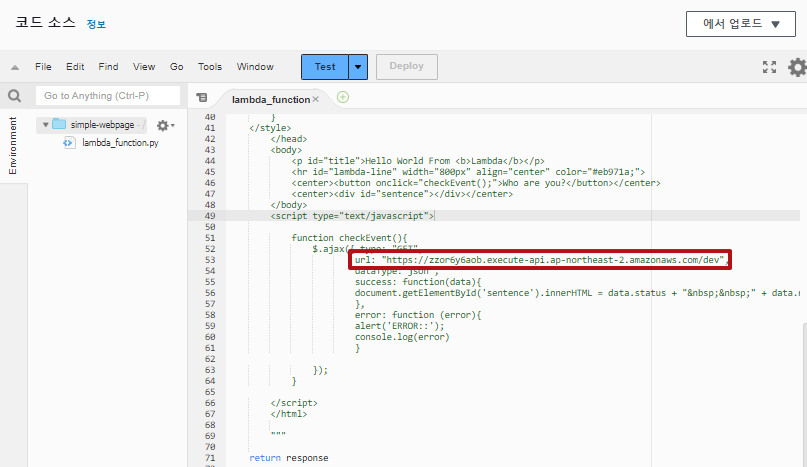This screenshot has height=467, width=807.
Task: Click the 'success: function(data){' line
Action: click(418, 282)
